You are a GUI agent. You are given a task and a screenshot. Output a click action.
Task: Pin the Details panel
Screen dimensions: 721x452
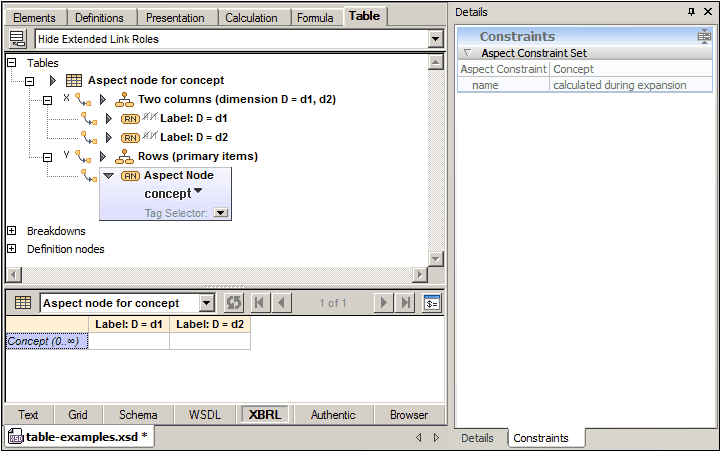(x=691, y=11)
